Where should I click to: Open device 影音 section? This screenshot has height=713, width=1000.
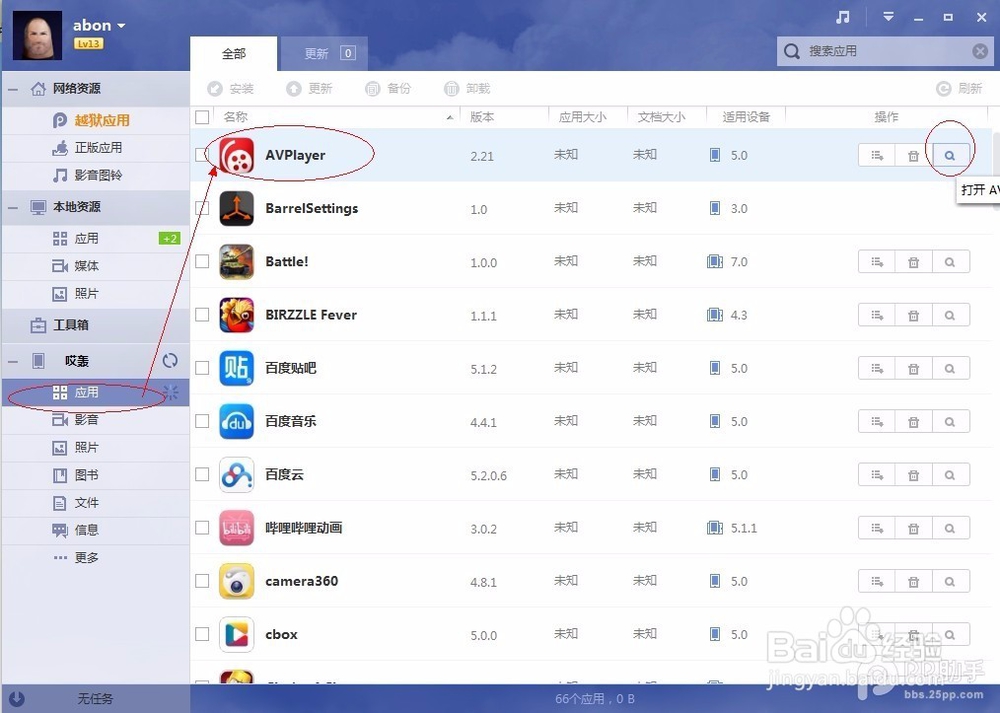pos(96,420)
